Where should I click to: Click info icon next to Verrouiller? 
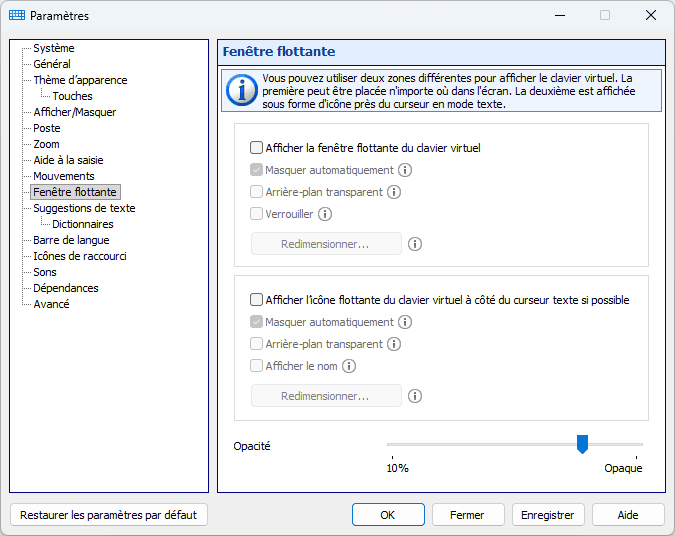(325, 214)
